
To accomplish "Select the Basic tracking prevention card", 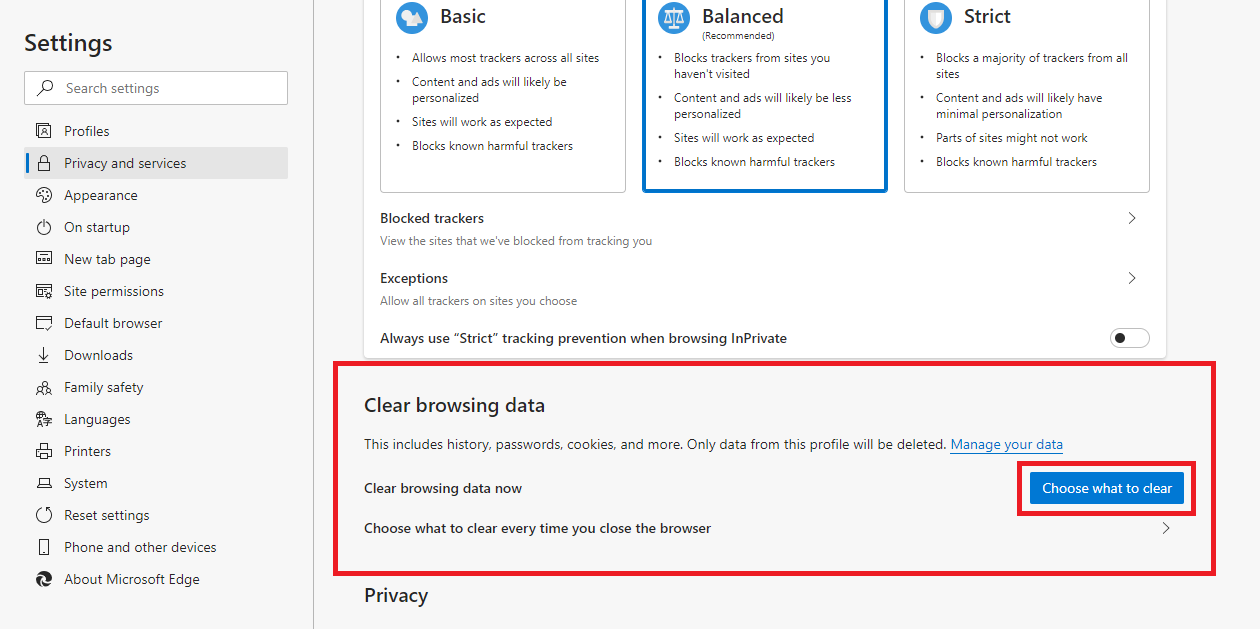I will coord(502,95).
